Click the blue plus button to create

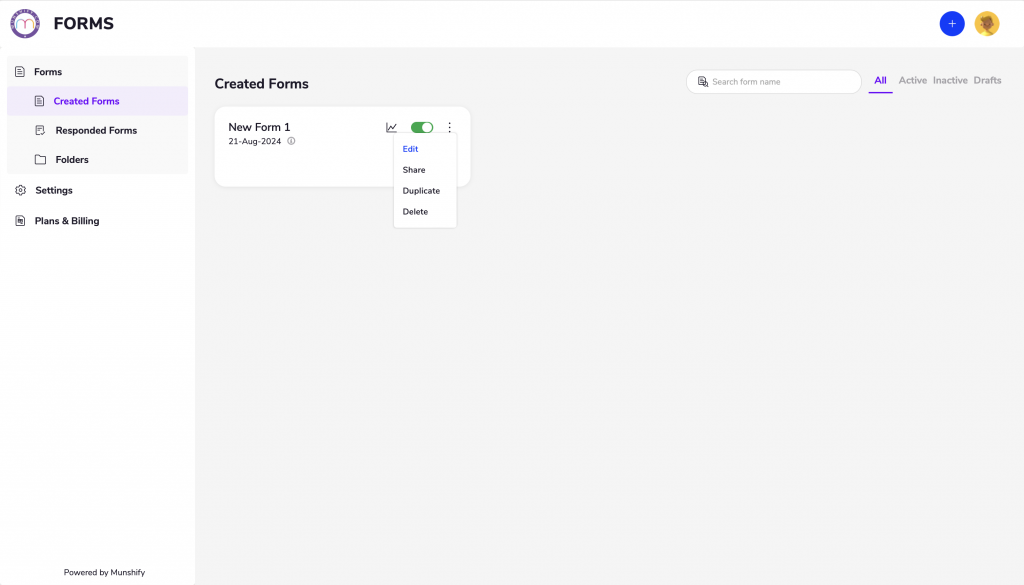[952, 23]
